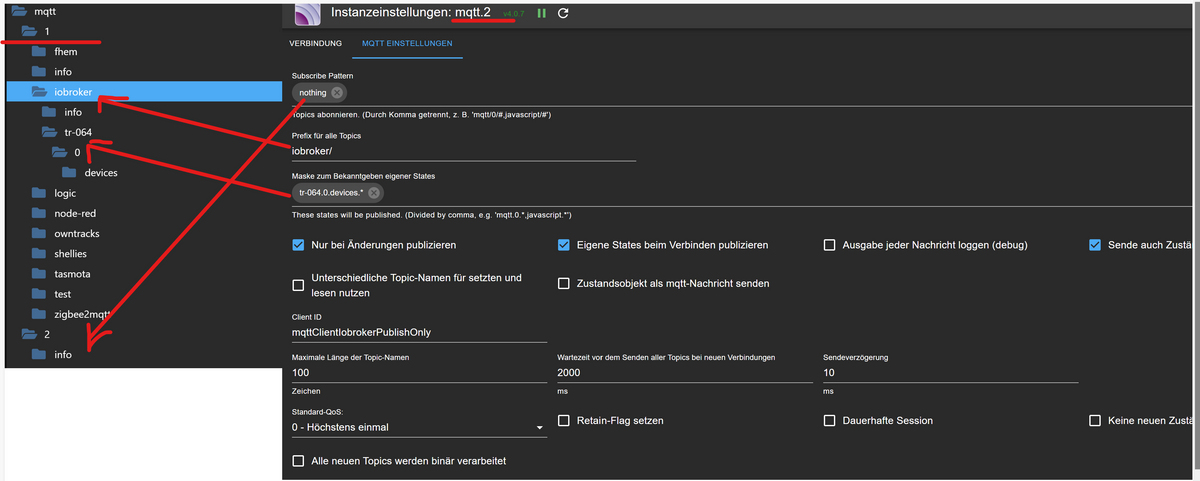Screen dimensions: 1200x481
Task: Click the mqtt adapter logo in the header
Action: [309, 14]
